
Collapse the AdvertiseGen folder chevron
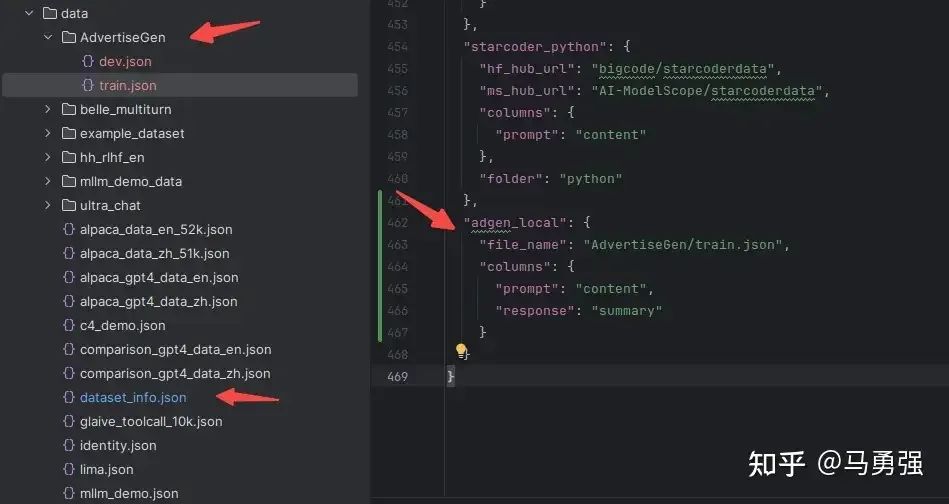[x=48, y=38]
